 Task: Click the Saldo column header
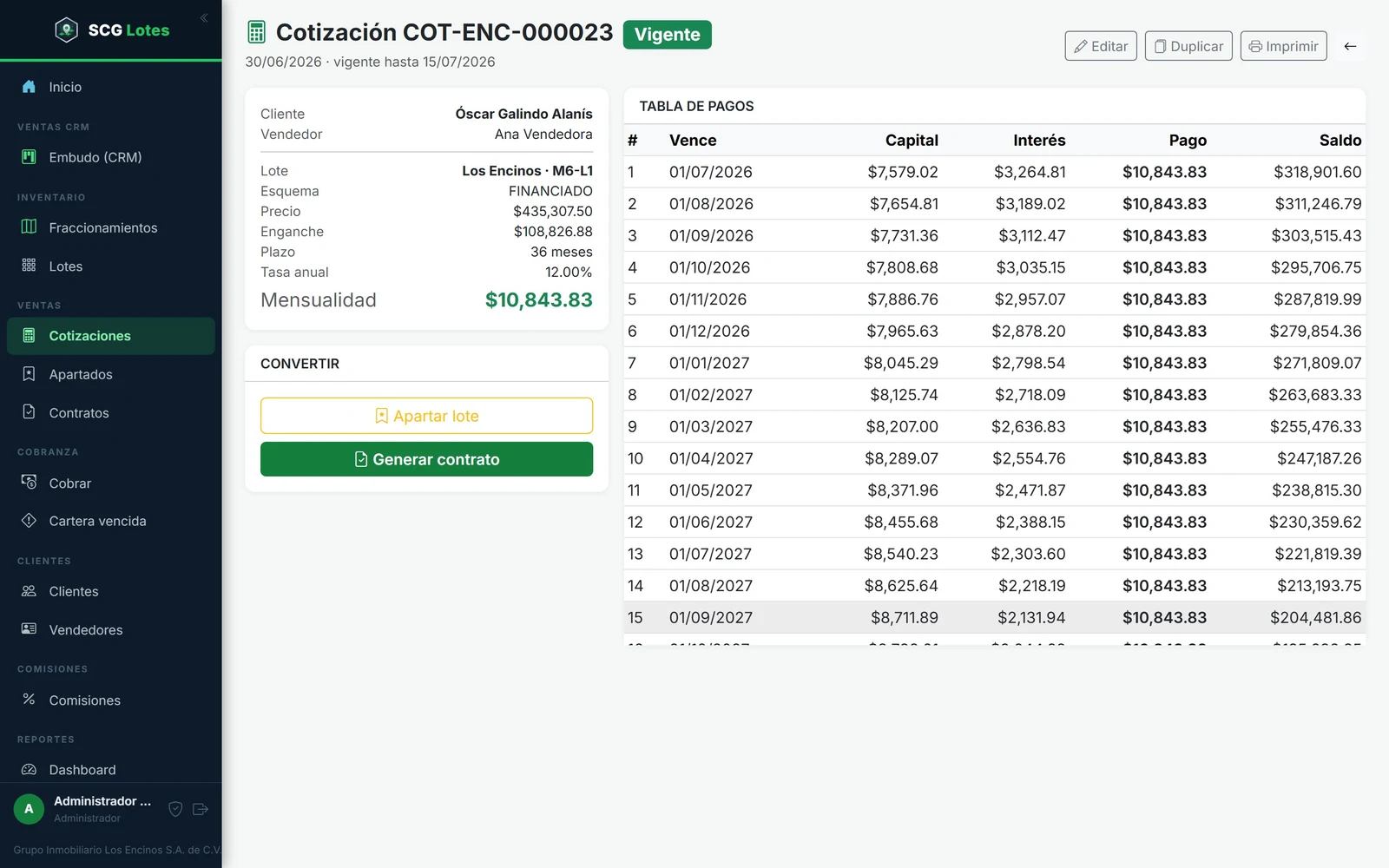click(x=1340, y=141)
